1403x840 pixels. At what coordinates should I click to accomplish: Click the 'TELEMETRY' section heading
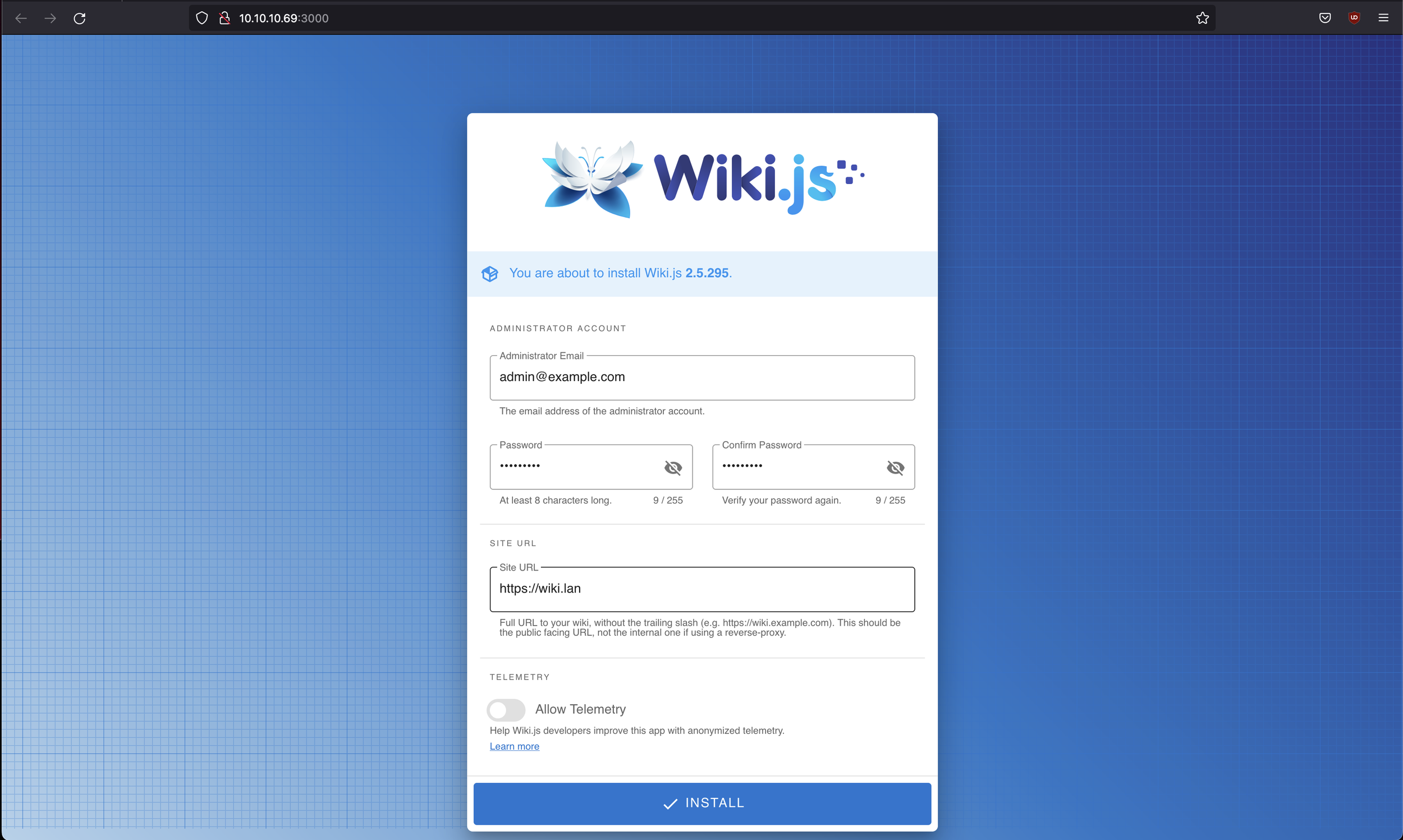(x=520, y=677)
